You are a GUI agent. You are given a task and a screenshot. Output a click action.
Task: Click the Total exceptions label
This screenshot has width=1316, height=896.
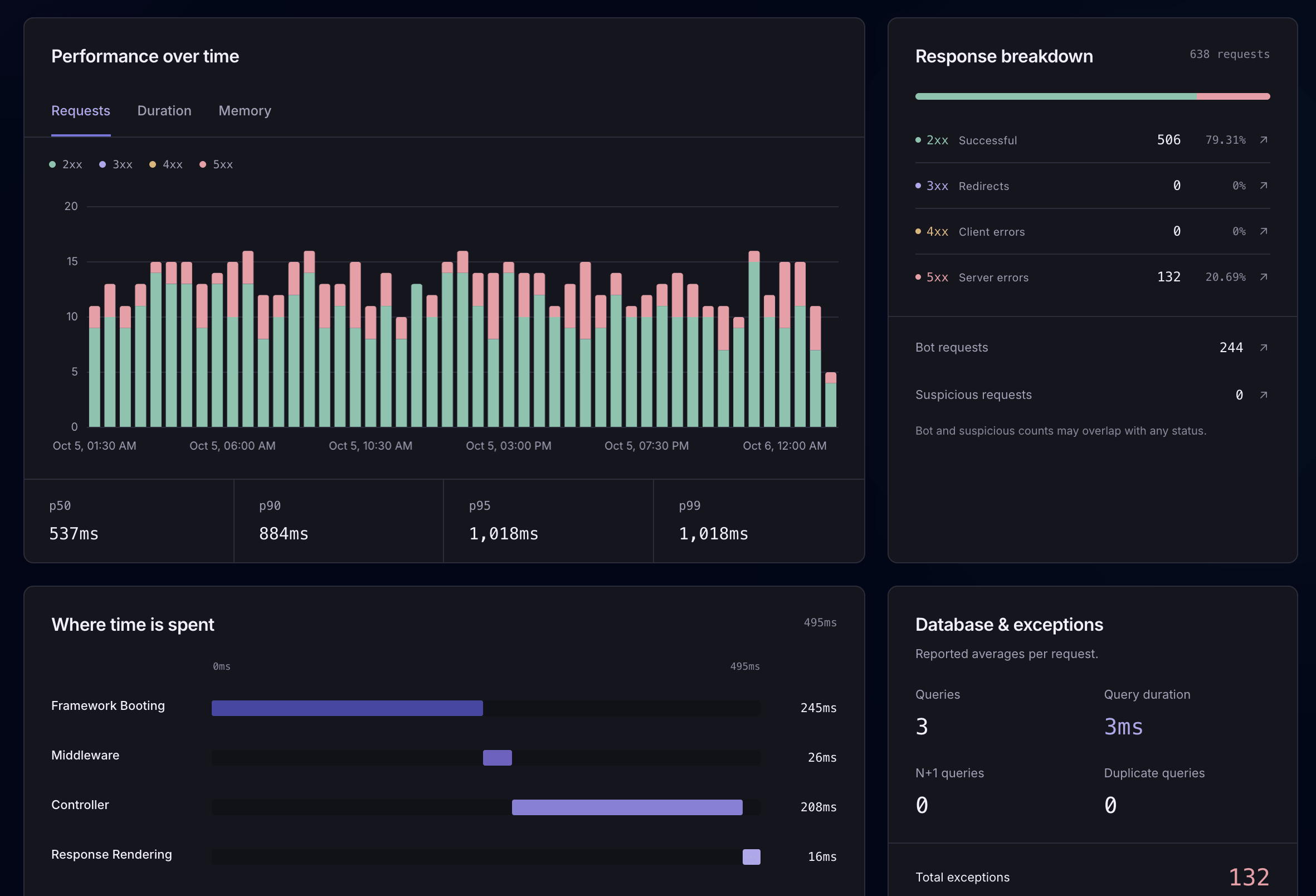[x=962, y=877]
